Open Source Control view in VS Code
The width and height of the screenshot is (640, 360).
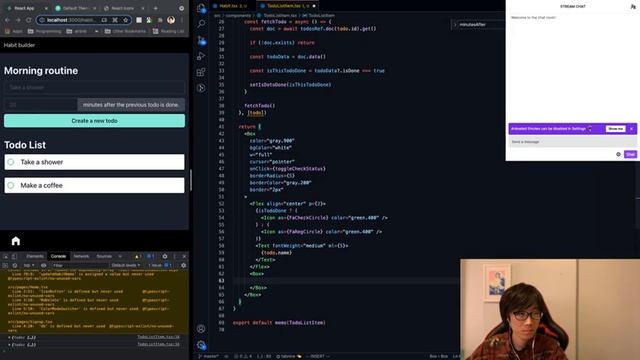[x=201, y=40]
